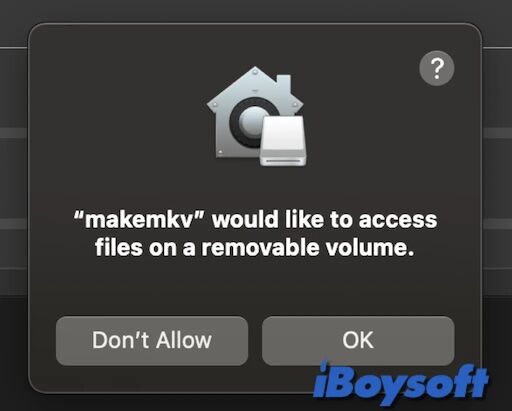The width and height of the screenshot is (512, 411).
Task: Click the chimney of the house icon
Action: (x=284, y=84)
